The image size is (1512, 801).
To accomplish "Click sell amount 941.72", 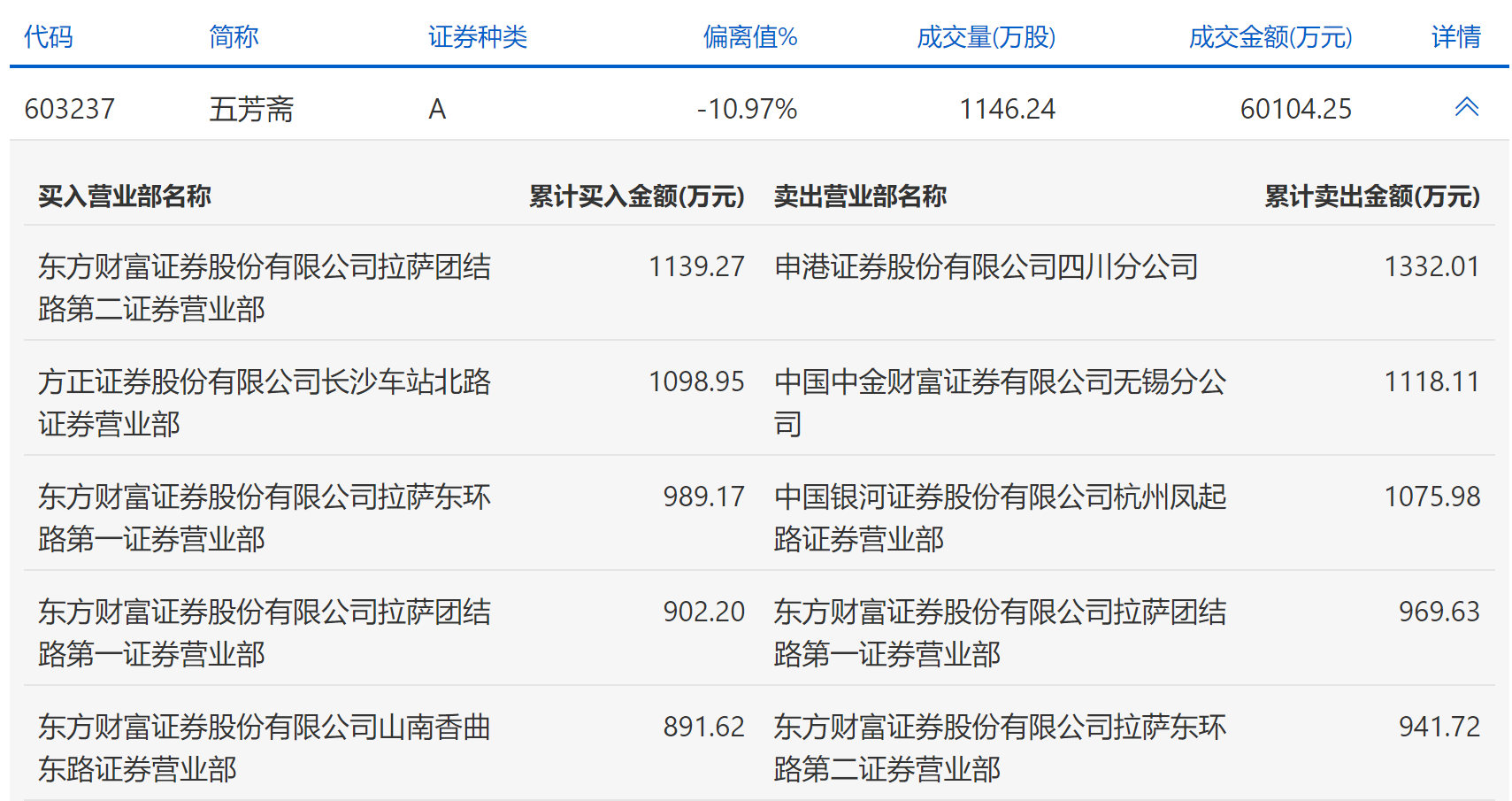I will [1439, 727].
